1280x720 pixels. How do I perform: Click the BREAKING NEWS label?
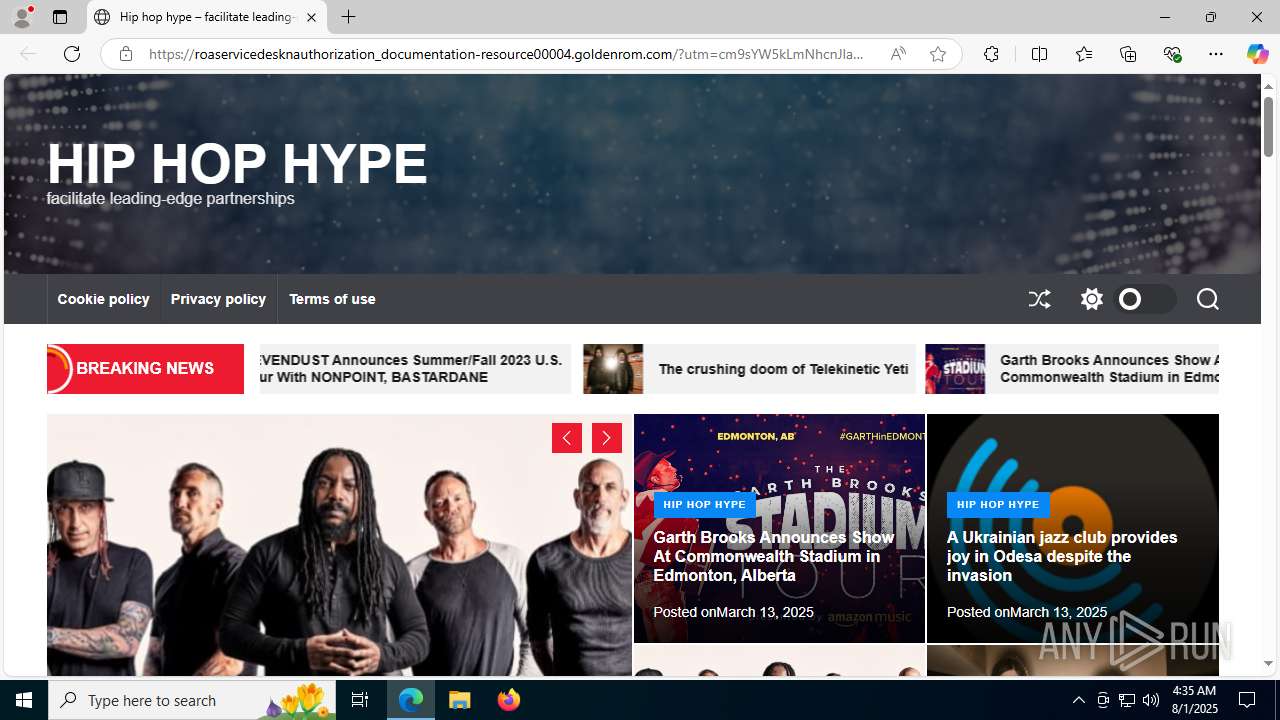[145, 368]
